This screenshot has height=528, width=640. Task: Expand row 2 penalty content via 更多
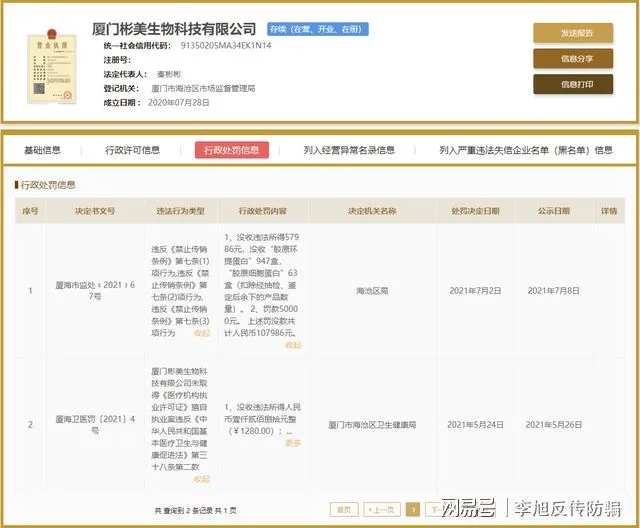tap(293, 443)
